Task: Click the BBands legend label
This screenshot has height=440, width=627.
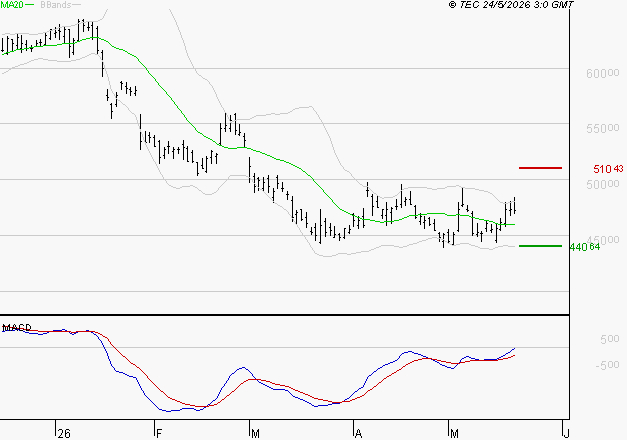Action: (x=56, y=4)
